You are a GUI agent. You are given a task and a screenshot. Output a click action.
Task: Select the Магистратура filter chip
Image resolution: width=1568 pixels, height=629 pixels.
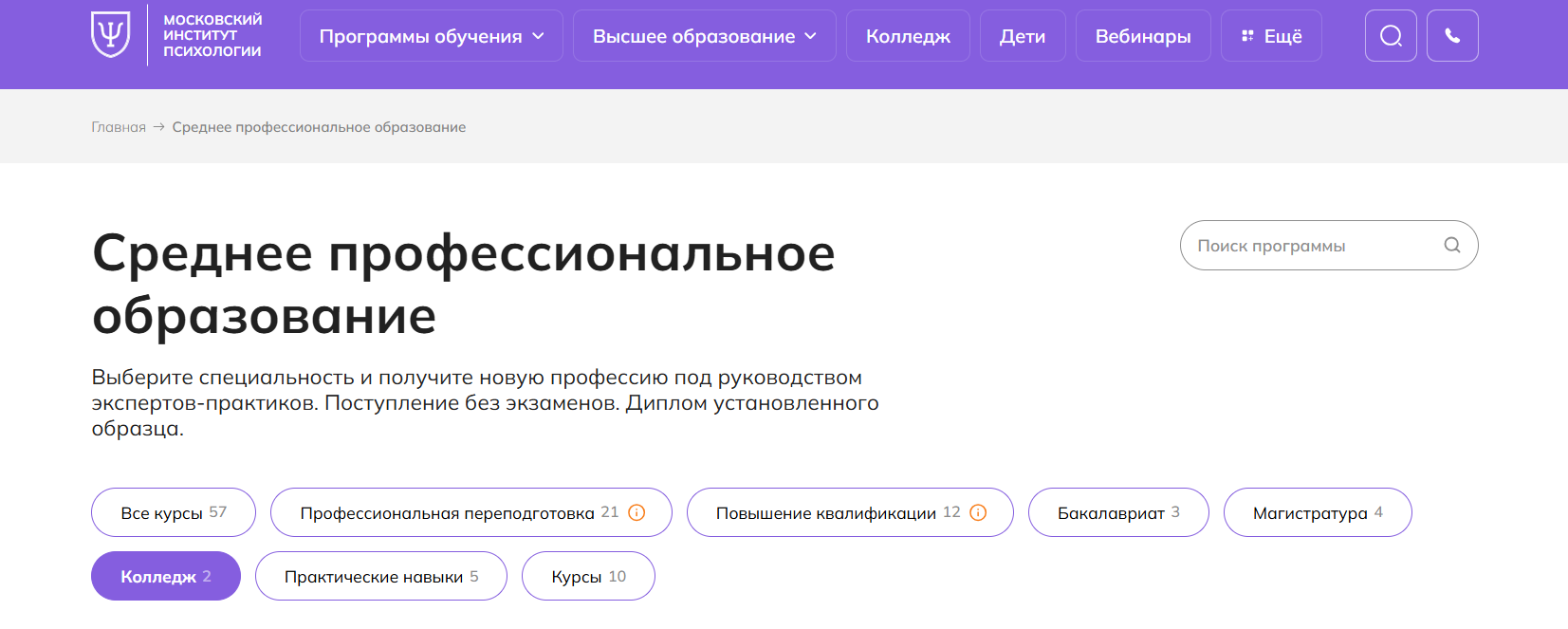[x=1318, y=512]
